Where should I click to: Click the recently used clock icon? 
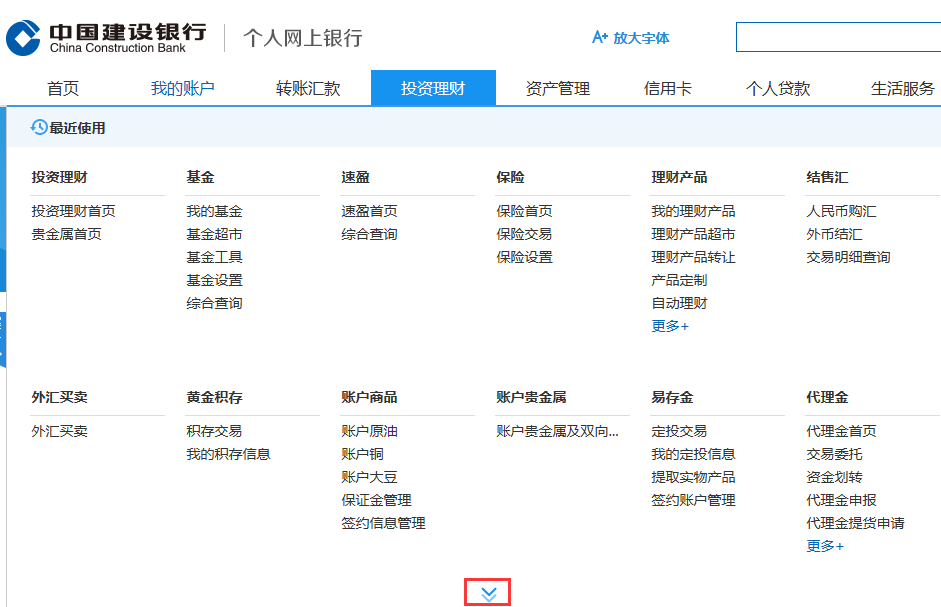coord(39,127)
